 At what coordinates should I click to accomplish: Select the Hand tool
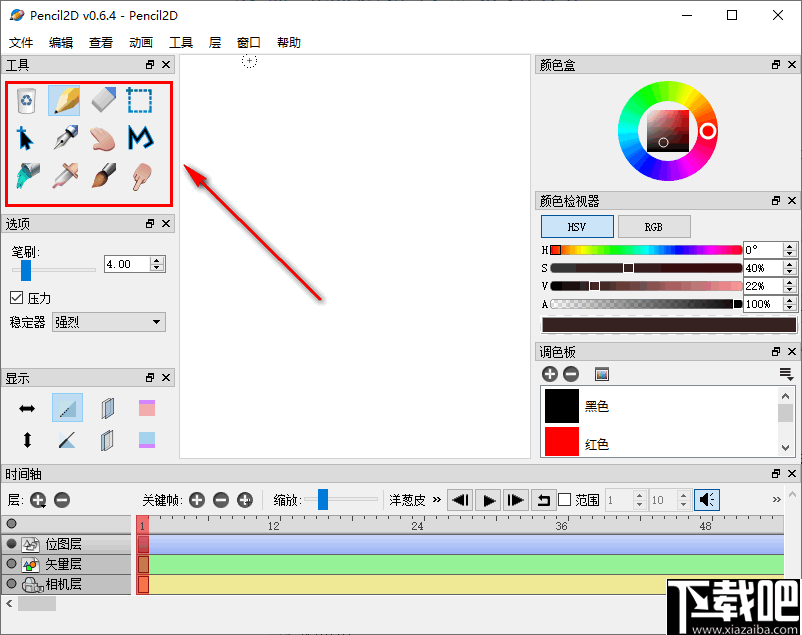101,139
